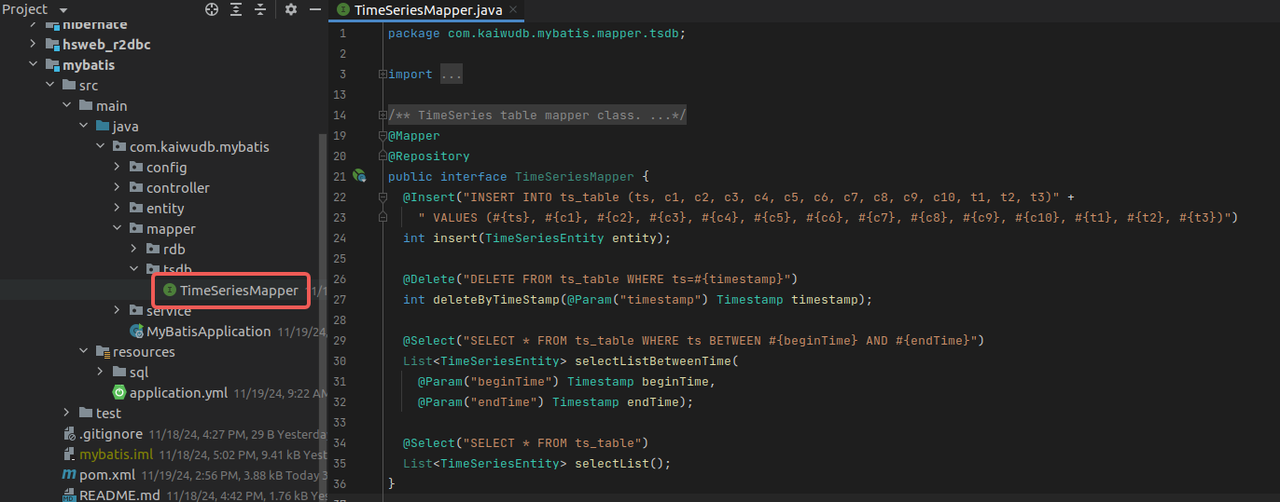Open the pom.xml Maven file
The width and height of the screenshot is (1280, 502).
point(107,475)
